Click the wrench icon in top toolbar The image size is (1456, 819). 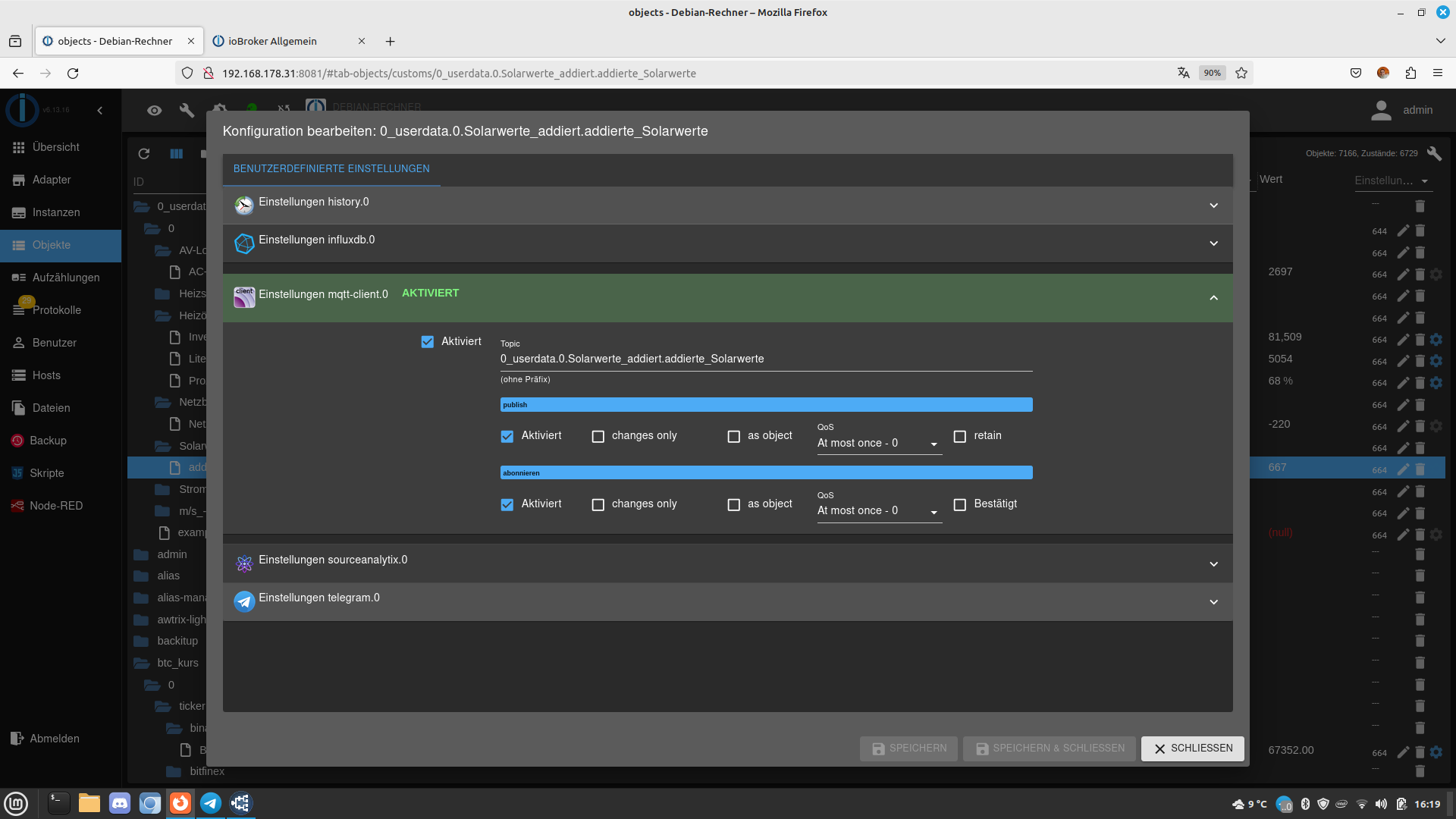point(187,111)
